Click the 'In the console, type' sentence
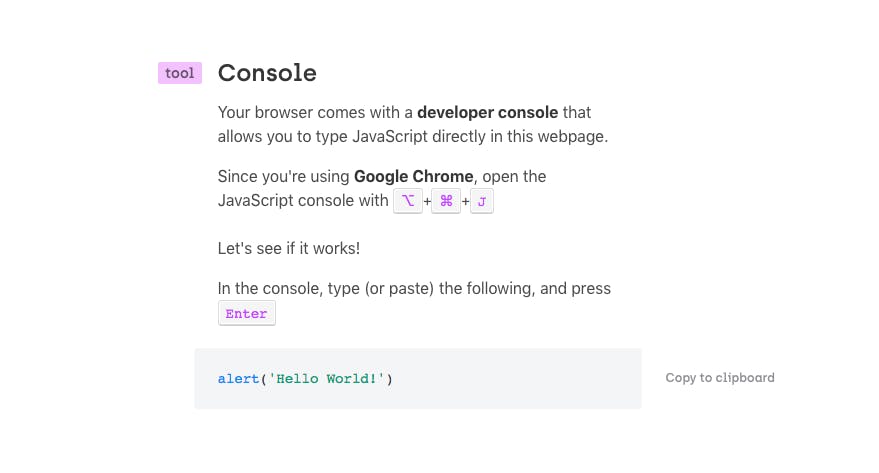The height and width of the screenshot is (473, 879). click(414, 288)
